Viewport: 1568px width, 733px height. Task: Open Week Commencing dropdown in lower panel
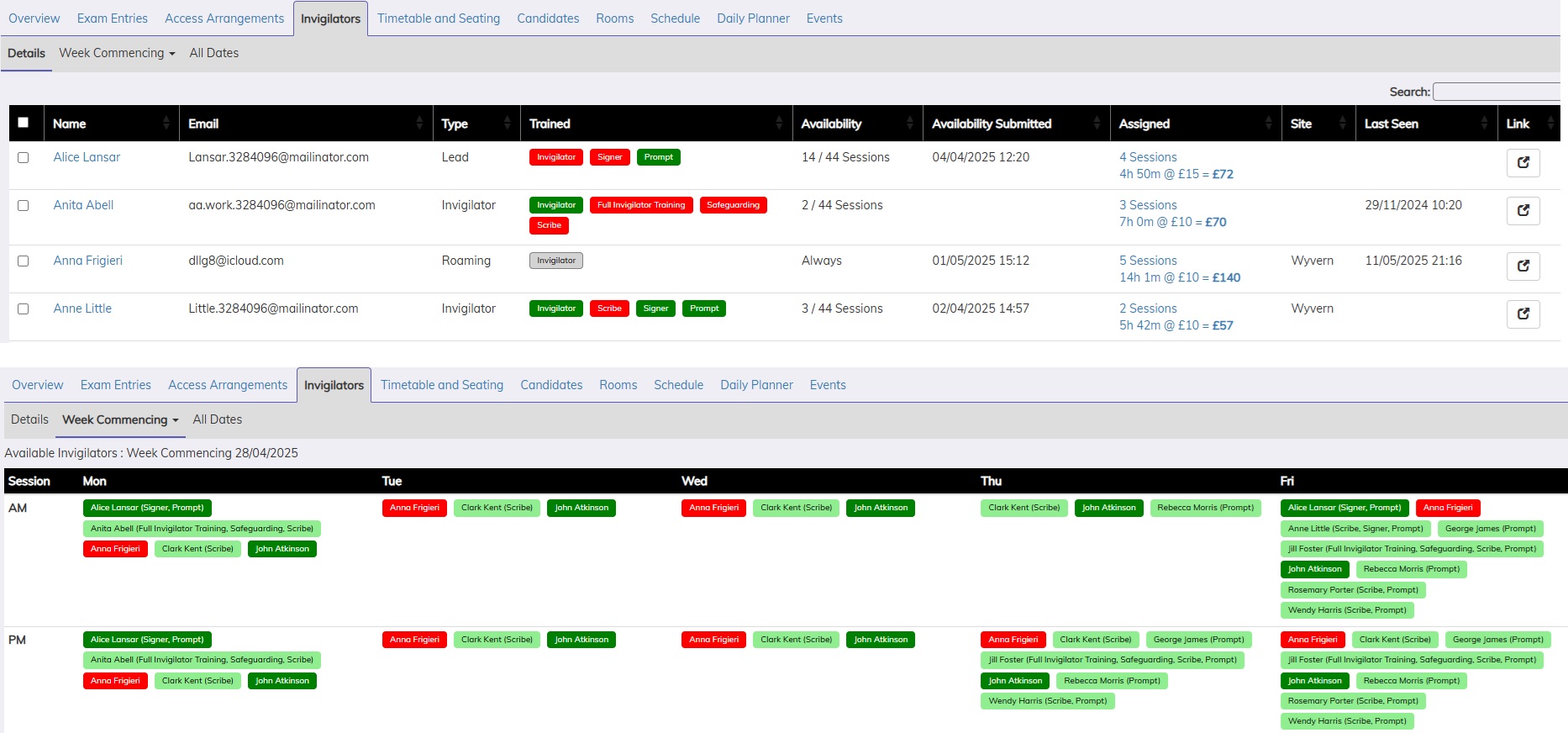[120, 419]
